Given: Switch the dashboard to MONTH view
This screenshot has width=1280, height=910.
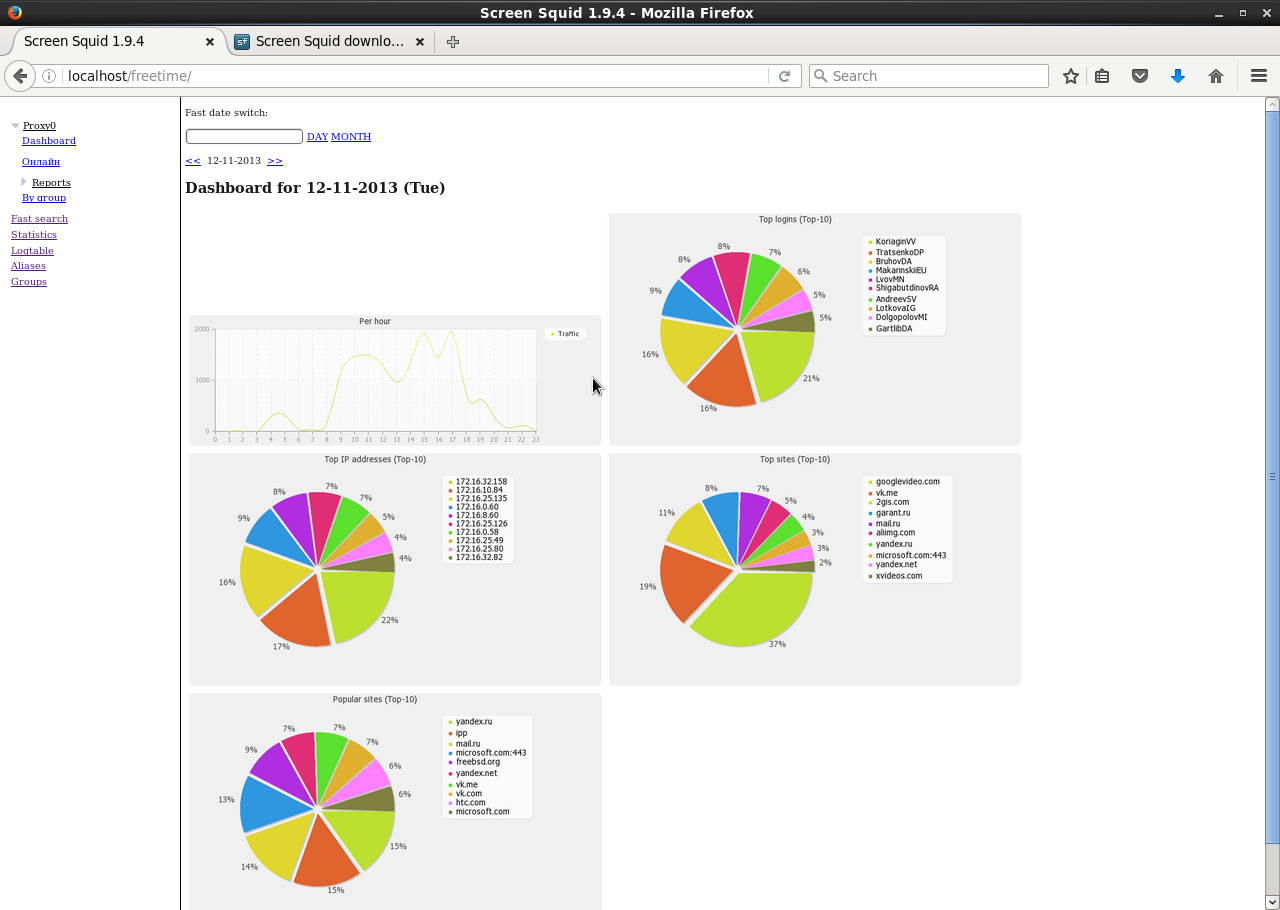Looking at the screenshot, I should 351,136.
